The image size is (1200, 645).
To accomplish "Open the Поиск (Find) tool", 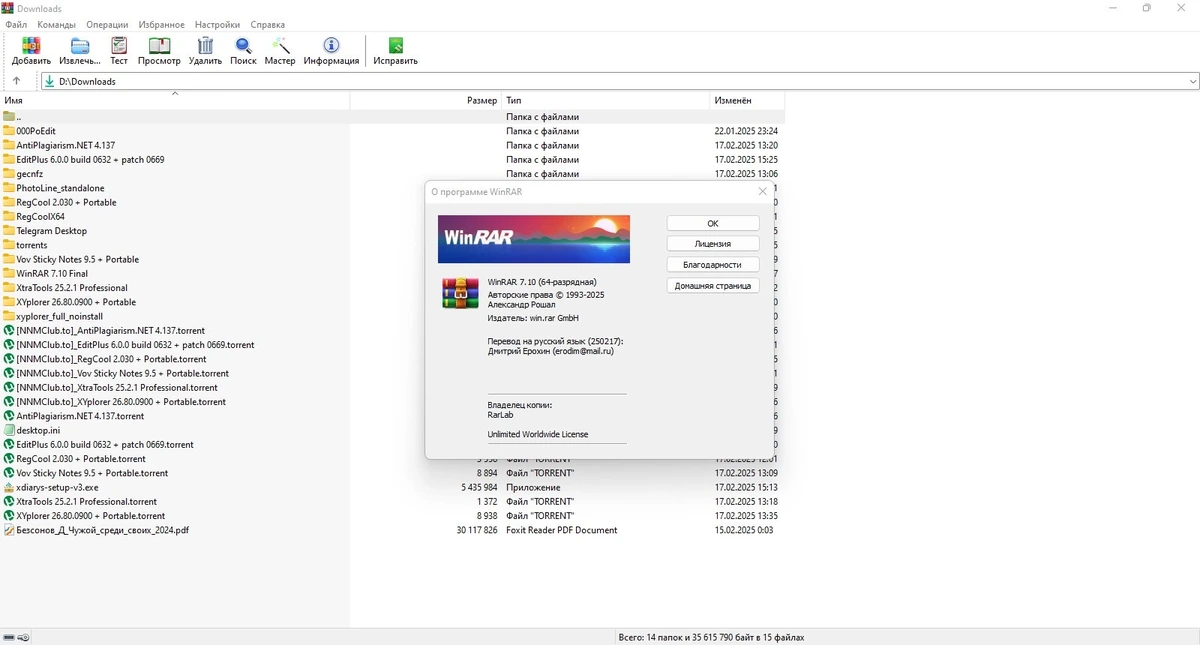I will 243,51.
